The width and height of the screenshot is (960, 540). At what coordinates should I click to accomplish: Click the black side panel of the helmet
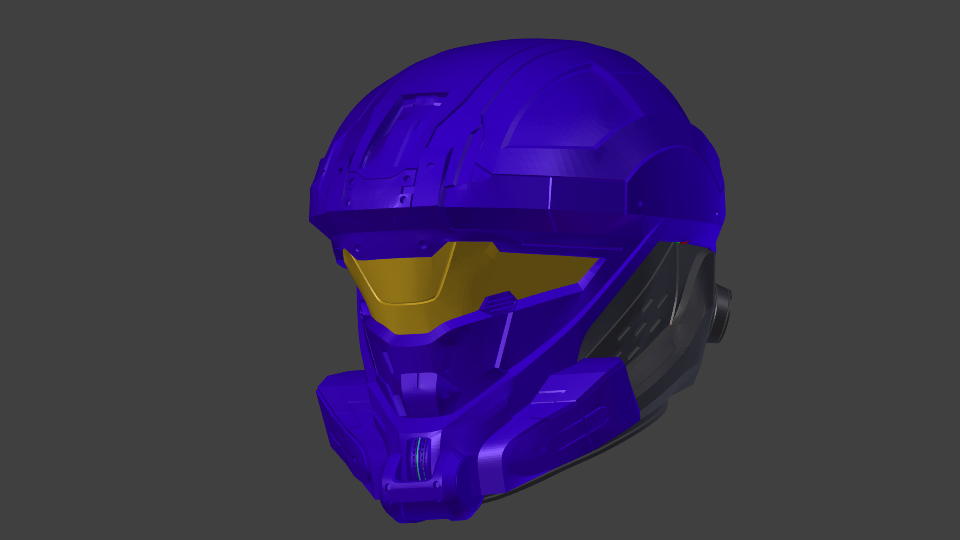(649, 324)
